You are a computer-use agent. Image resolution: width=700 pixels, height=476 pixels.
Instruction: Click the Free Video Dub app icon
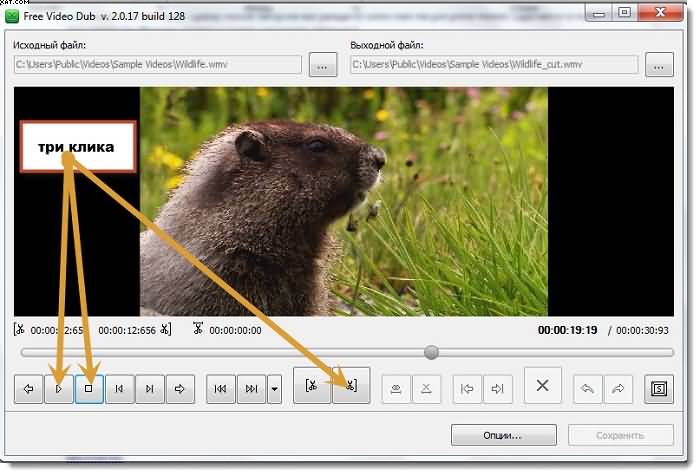(x=12, y=17)
